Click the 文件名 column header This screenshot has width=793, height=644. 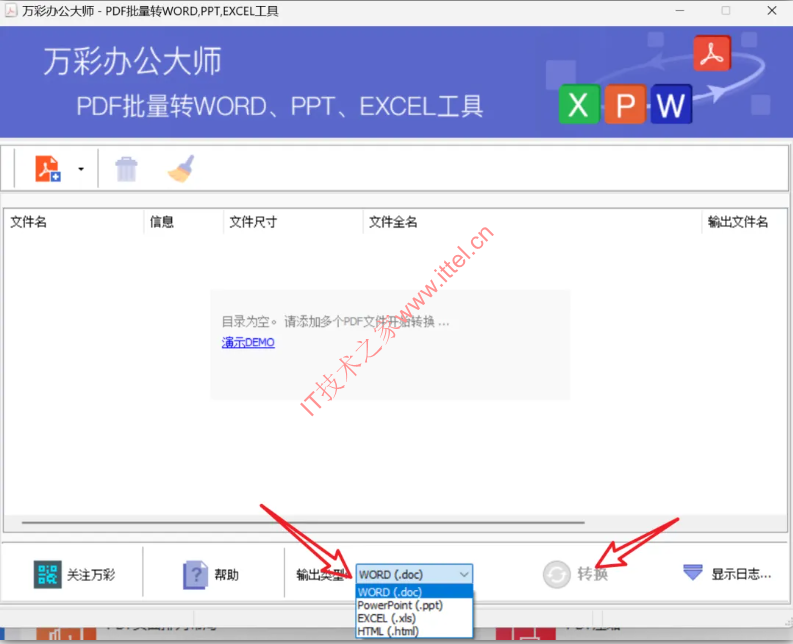(x=29, y=222)
